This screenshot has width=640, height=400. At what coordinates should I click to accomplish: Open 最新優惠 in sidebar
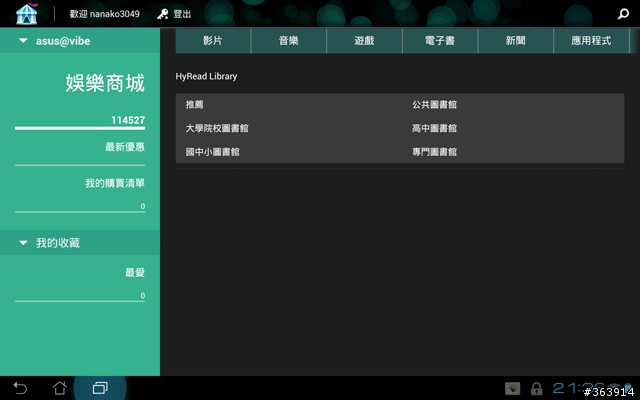pos(124,147)
